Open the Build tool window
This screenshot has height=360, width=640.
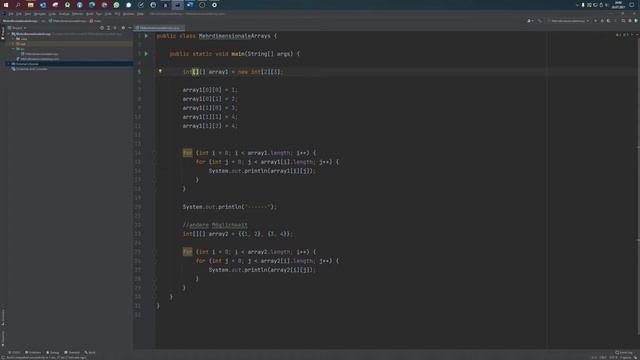coord(90,352)
